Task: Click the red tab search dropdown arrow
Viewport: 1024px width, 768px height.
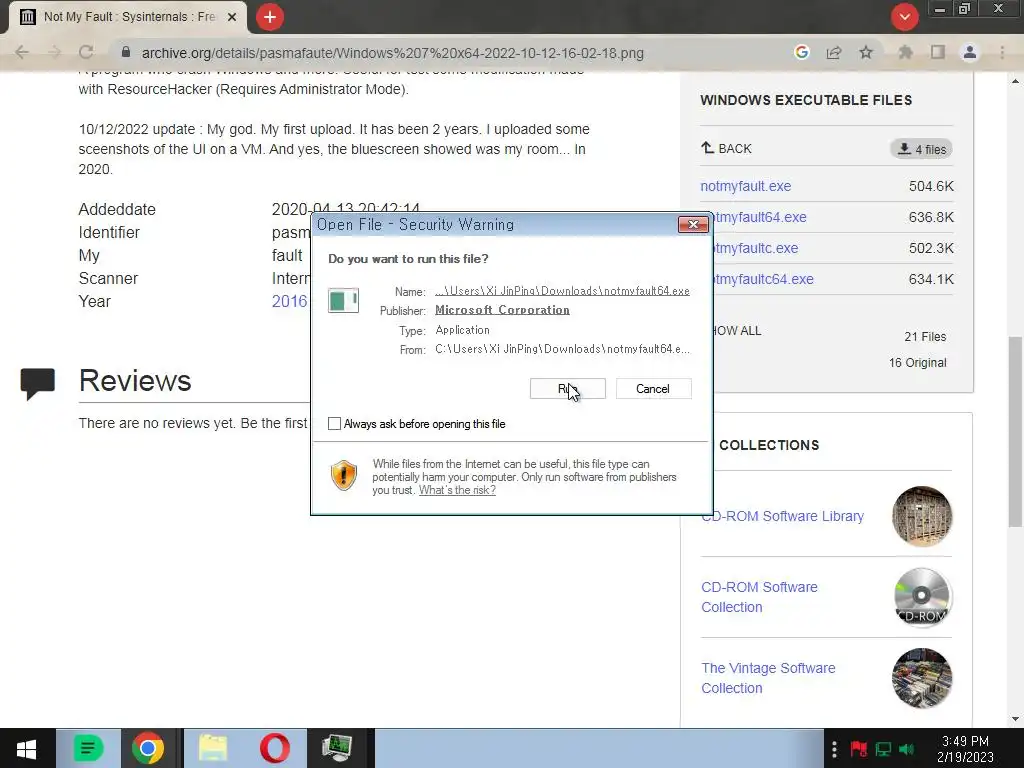Action: pos(905,17)
